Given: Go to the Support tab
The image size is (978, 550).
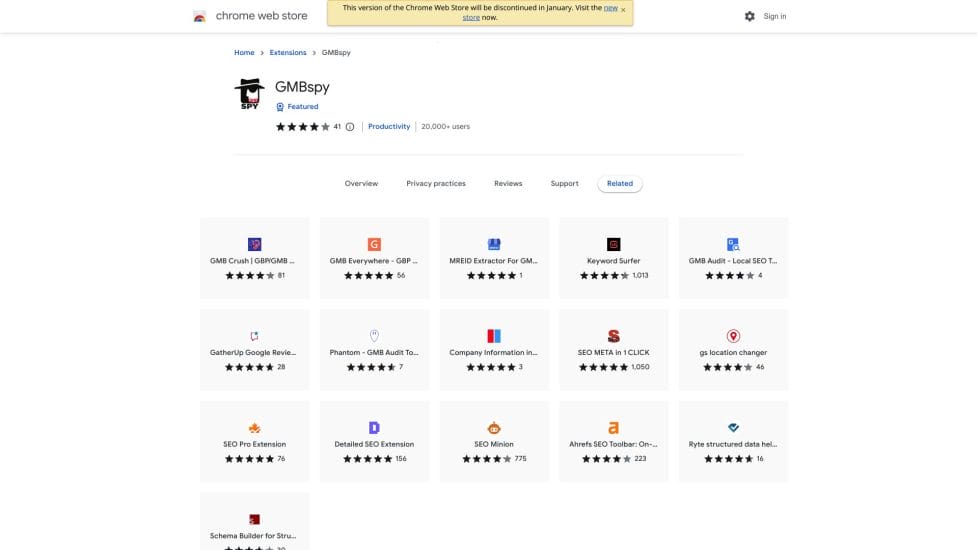Looking at the screenshot, I should coord(564,184).
